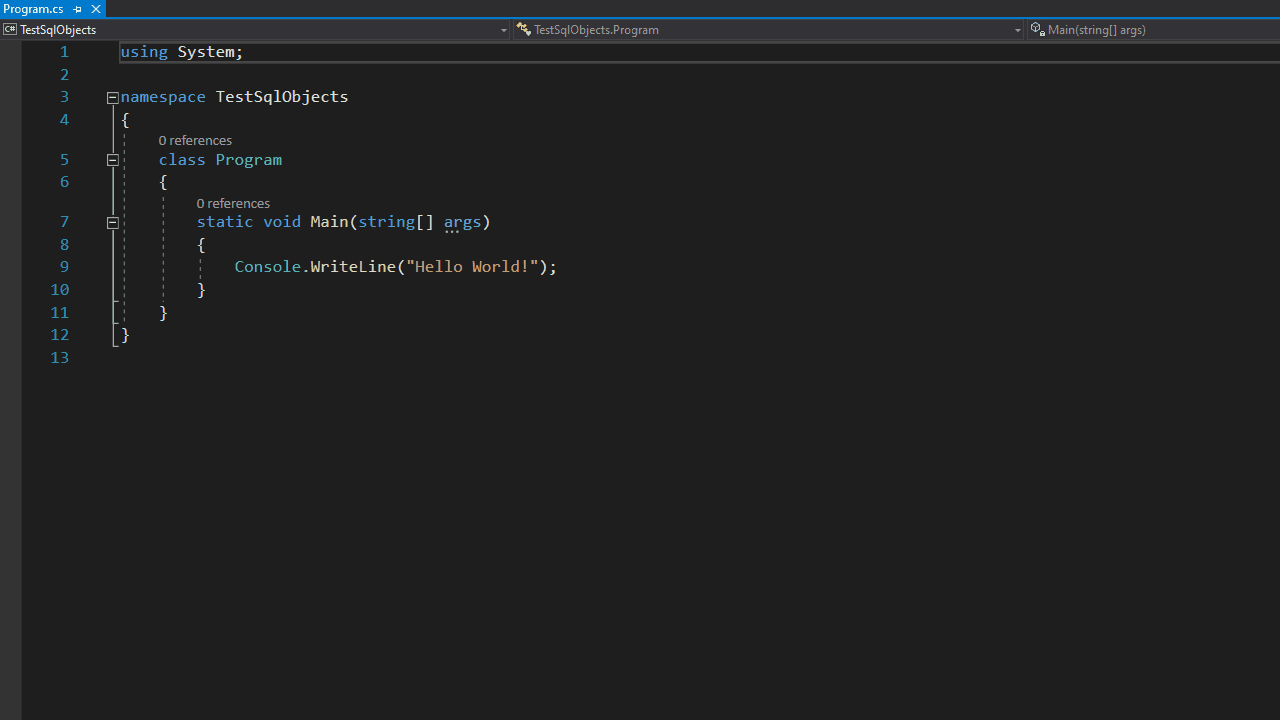1280x720 pixels.
Task: Place the cursor on 'using' keyword
Action: point(144,52)
